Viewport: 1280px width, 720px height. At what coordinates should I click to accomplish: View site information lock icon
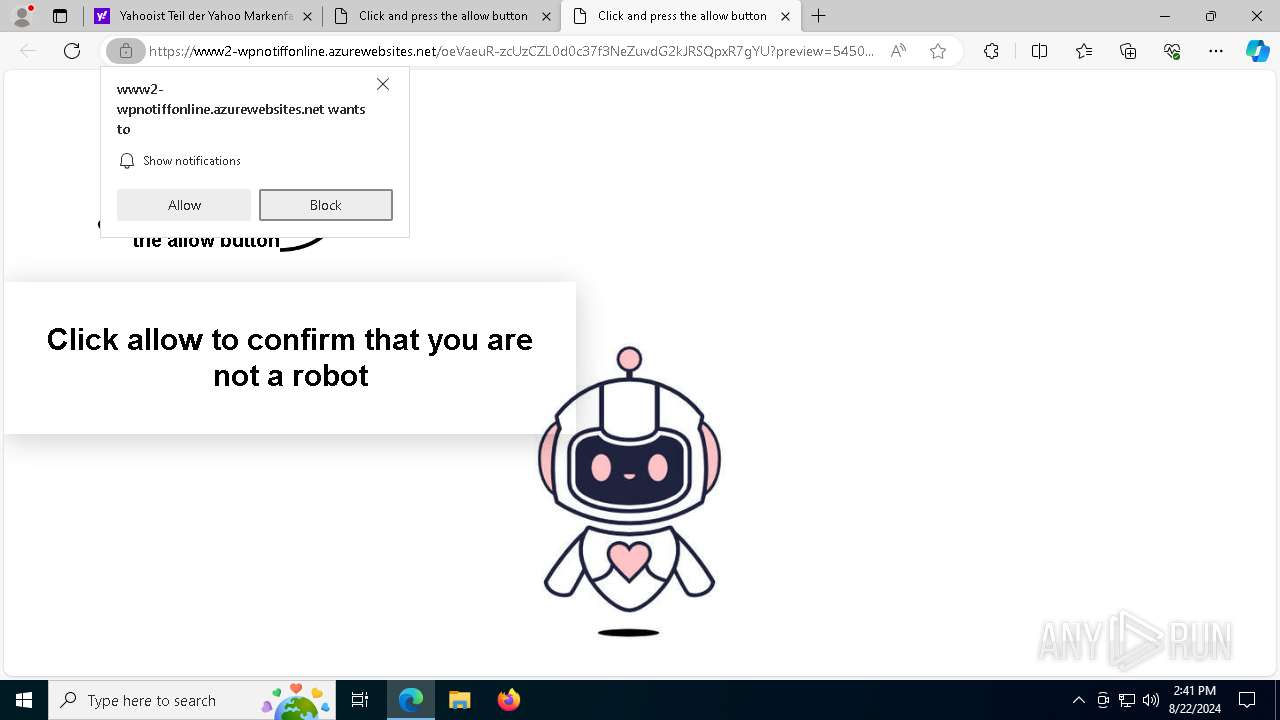126,51
